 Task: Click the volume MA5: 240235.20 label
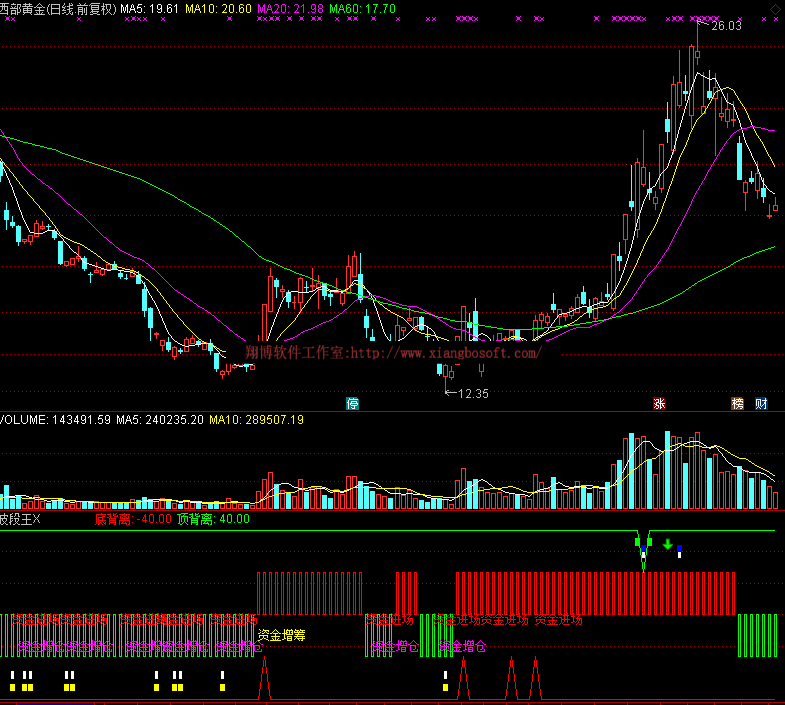coord(160,420)
